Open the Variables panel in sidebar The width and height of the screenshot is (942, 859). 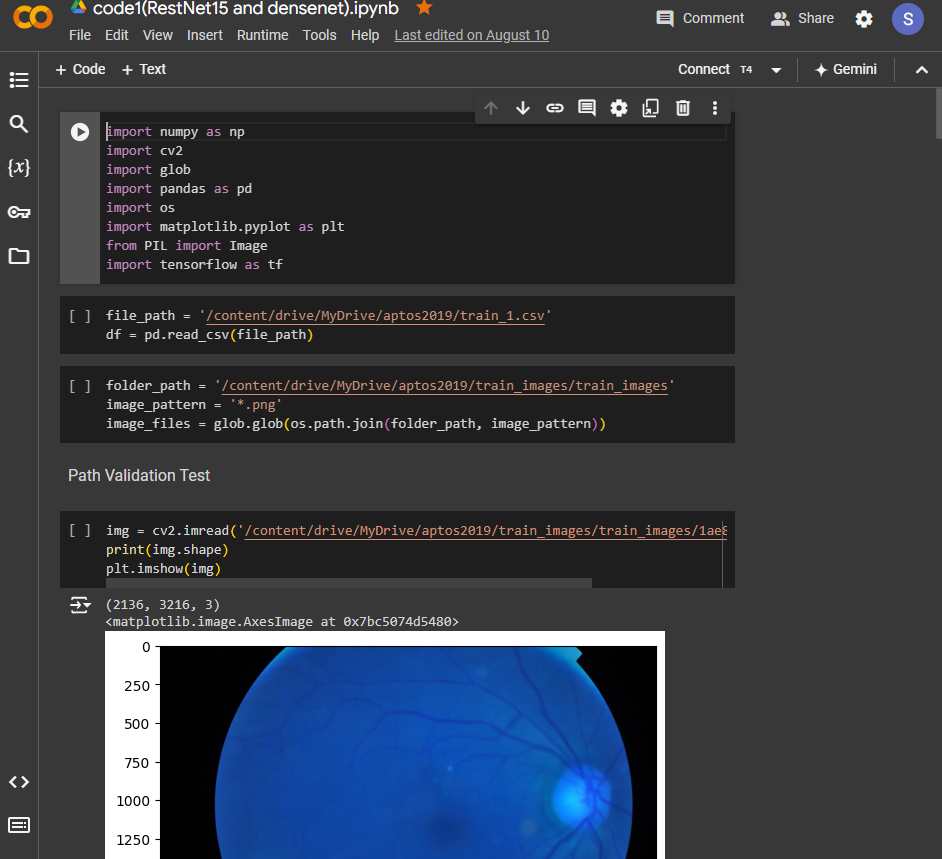19,168
